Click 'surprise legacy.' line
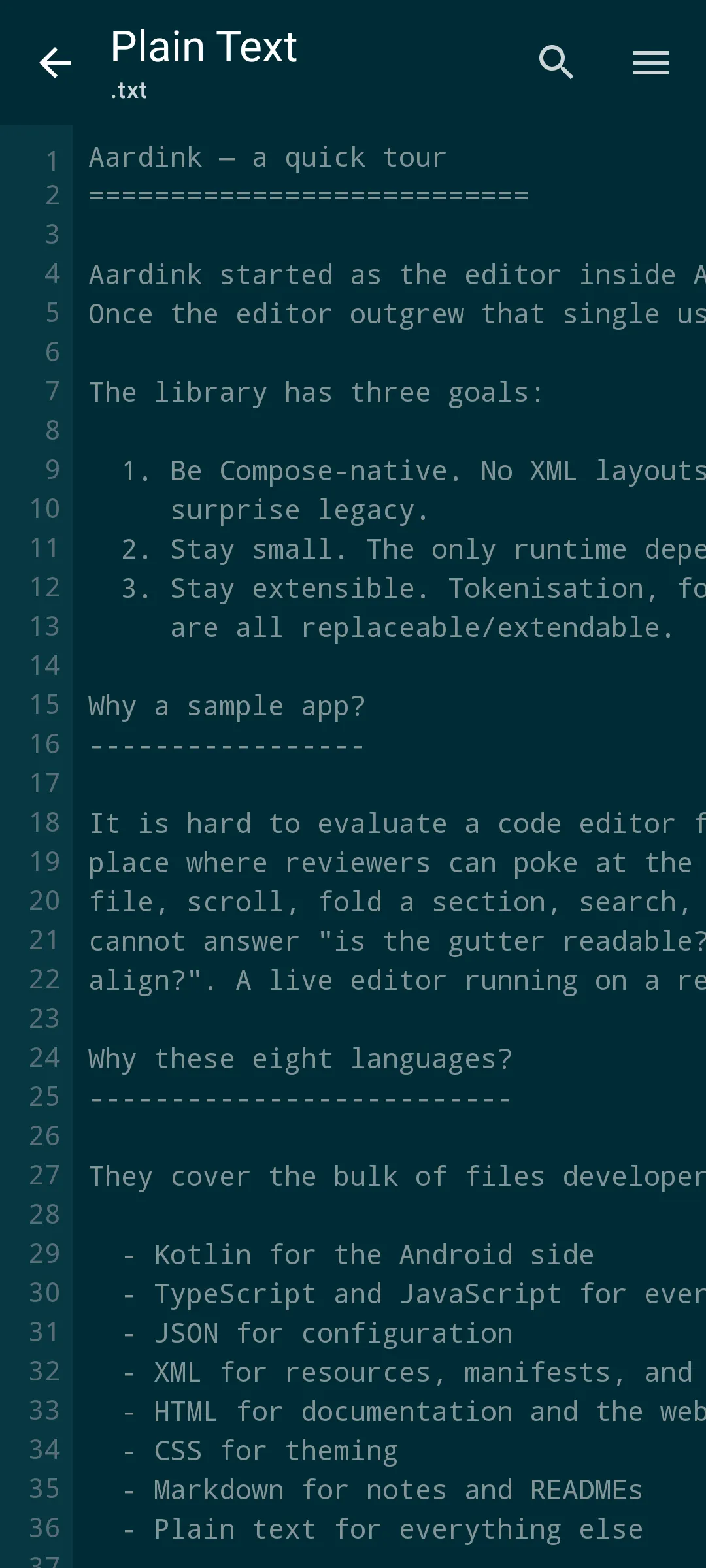Viewport: 706px width, 1568px height. pos(299,510)
